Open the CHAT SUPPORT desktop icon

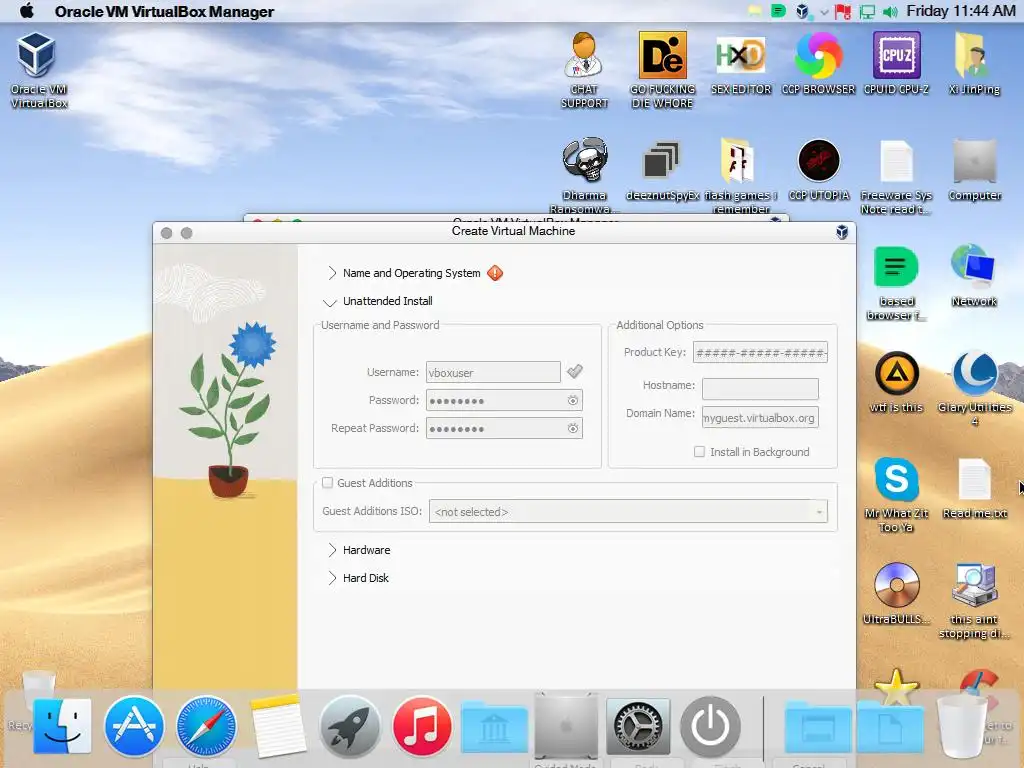[x=584, y=69]
